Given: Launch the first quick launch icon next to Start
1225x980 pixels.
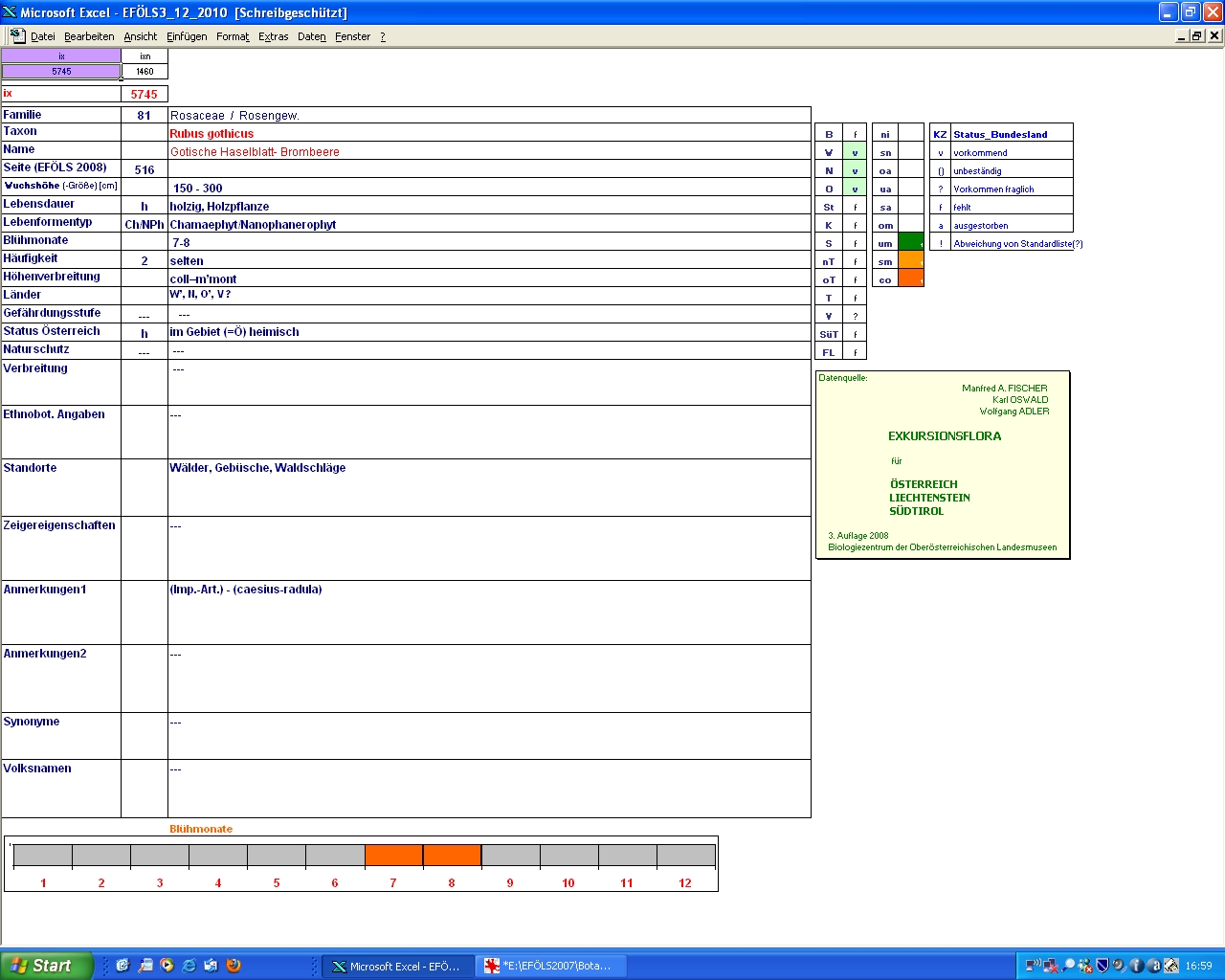Looking at the screenshot, I should click(122, 966).
